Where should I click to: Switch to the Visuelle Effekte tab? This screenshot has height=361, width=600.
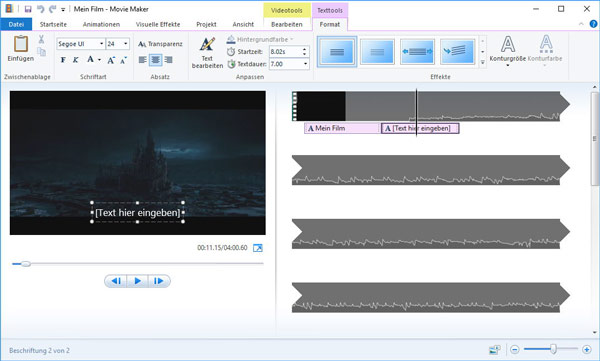(x=158, y=24)
